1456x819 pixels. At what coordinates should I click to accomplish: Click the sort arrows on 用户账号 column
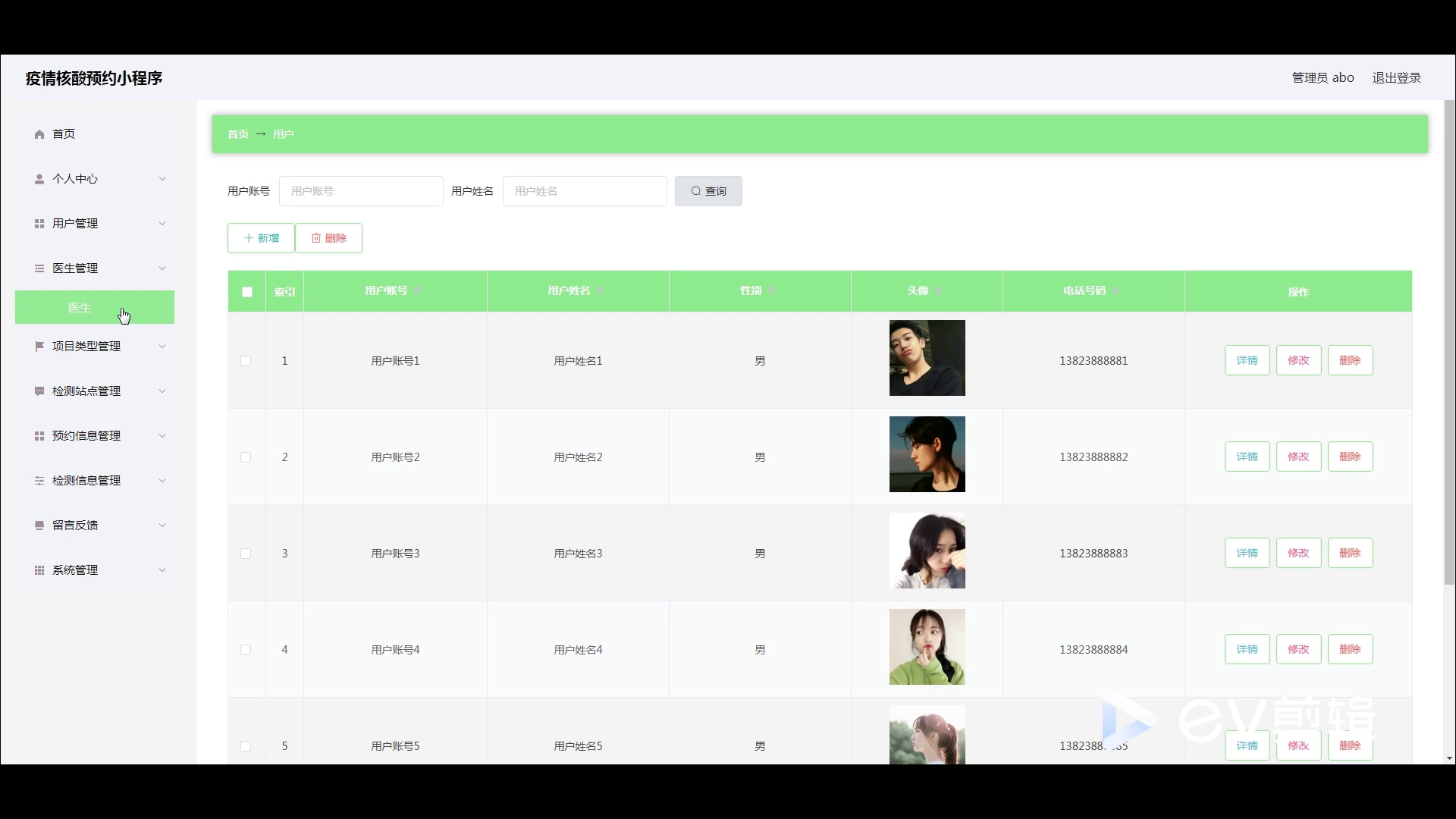pos(418,291)
